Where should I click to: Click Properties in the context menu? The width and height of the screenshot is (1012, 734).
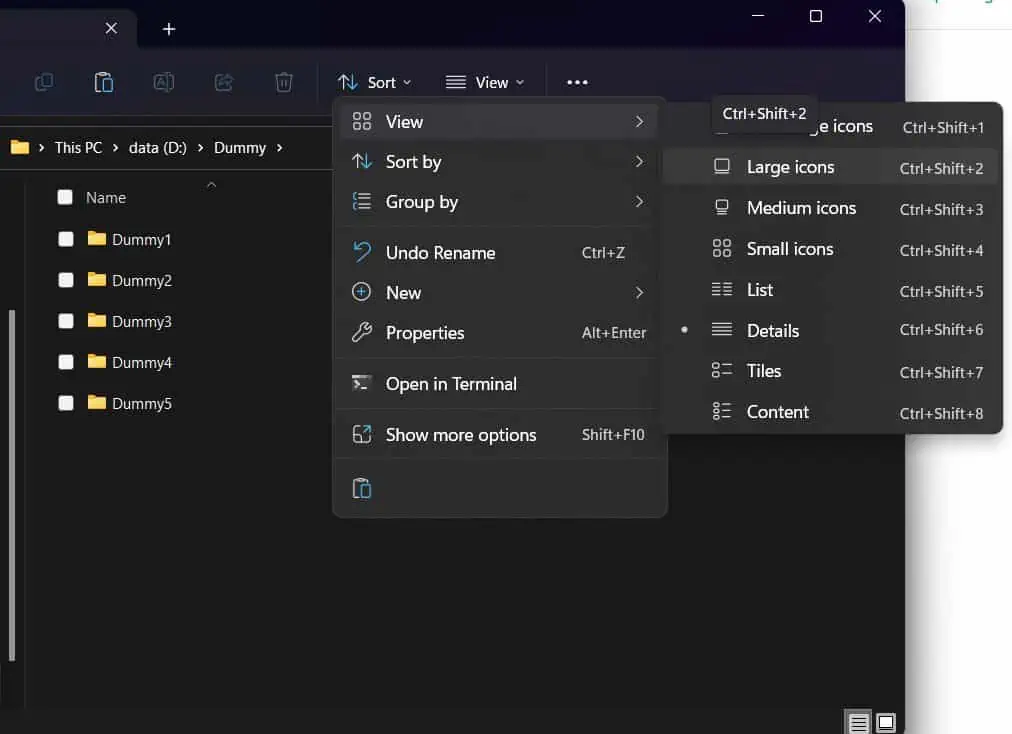pyautogui.click(x=424, y=333)
